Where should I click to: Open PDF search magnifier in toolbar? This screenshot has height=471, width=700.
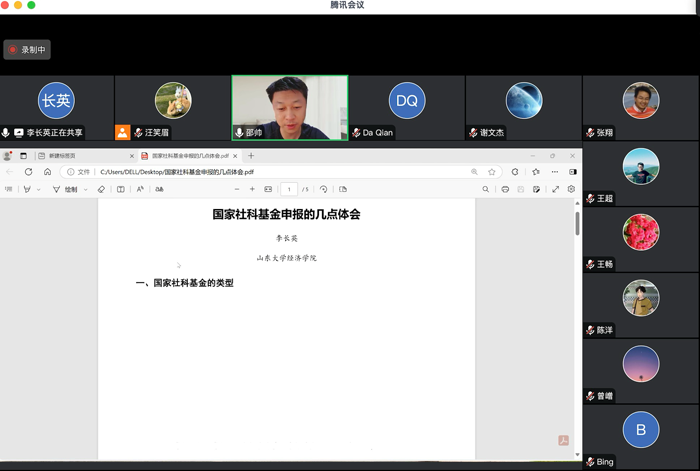[486, 189]
